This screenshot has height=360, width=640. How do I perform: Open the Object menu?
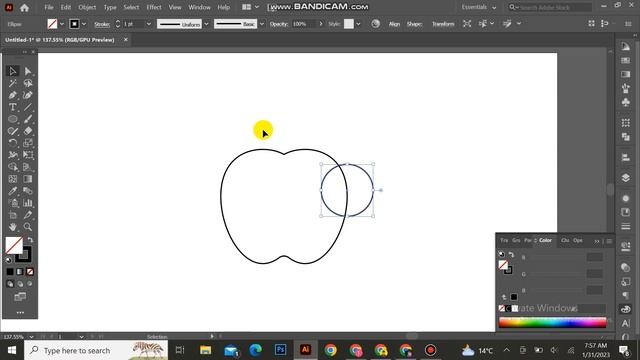[x=87, y=7]
